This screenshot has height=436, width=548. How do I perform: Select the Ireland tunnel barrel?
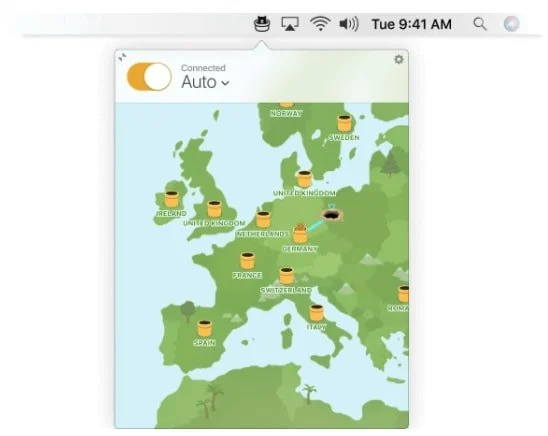[x=172, y=199]
